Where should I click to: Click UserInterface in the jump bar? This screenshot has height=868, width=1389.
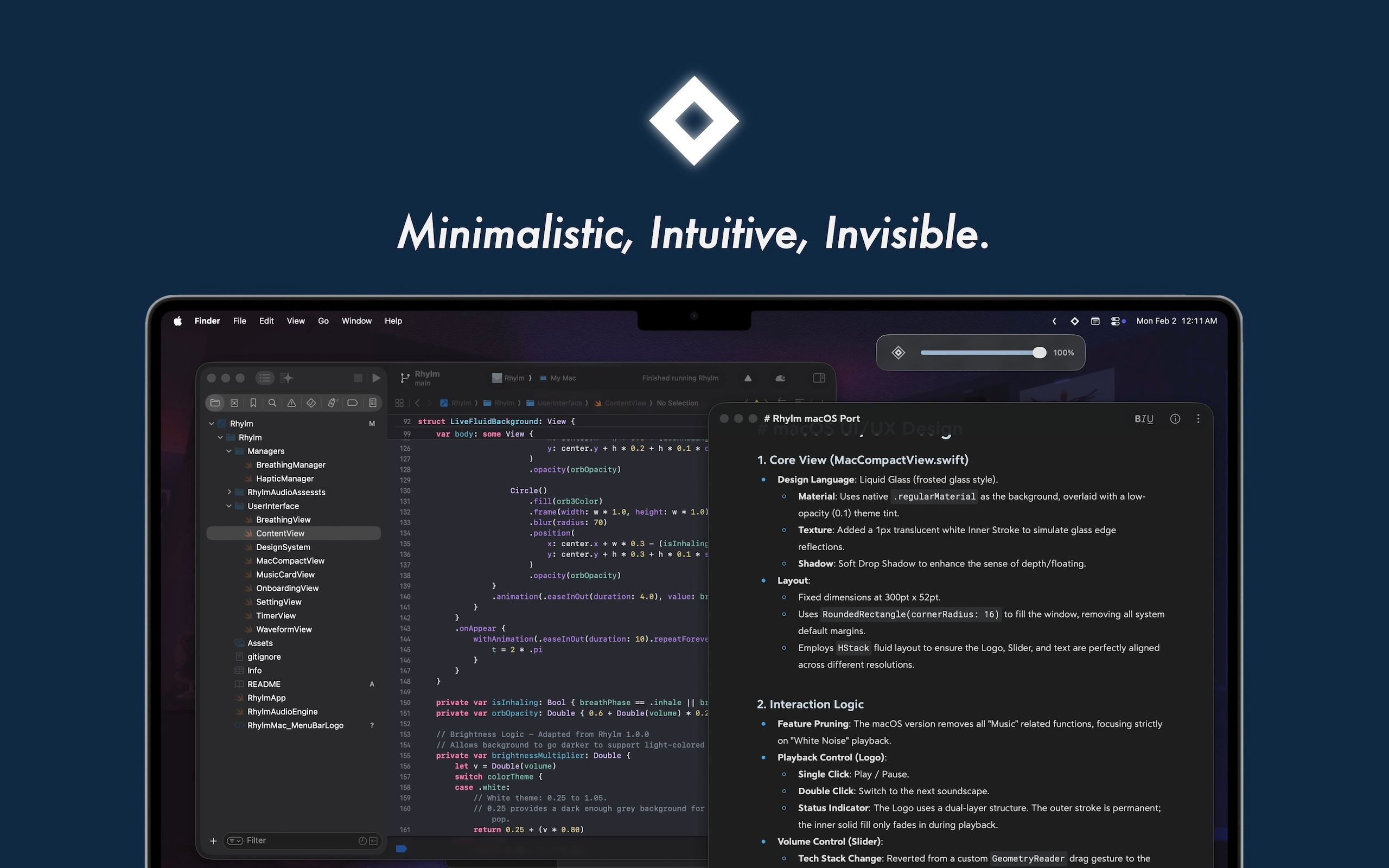pos(554,403)
